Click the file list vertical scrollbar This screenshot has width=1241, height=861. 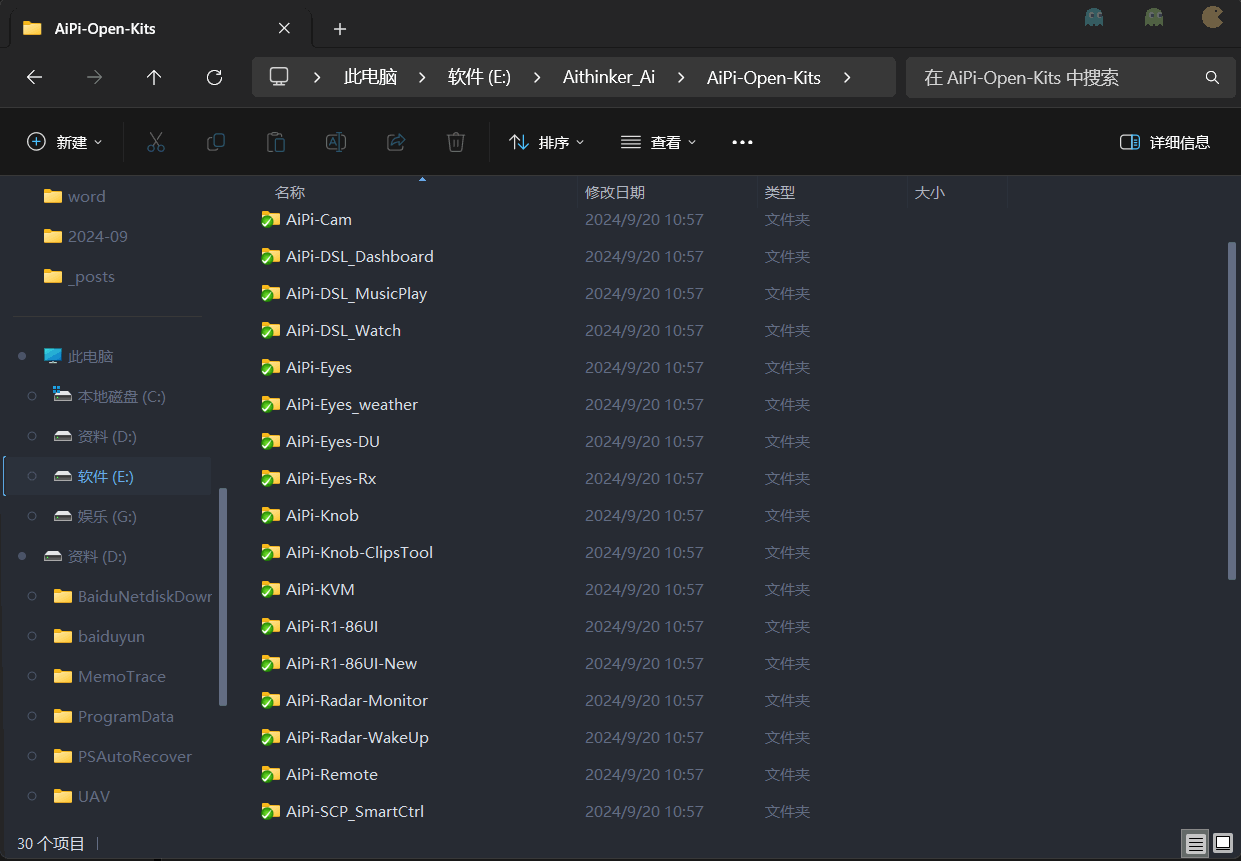pyautogui.click(x=1231, y=410)
